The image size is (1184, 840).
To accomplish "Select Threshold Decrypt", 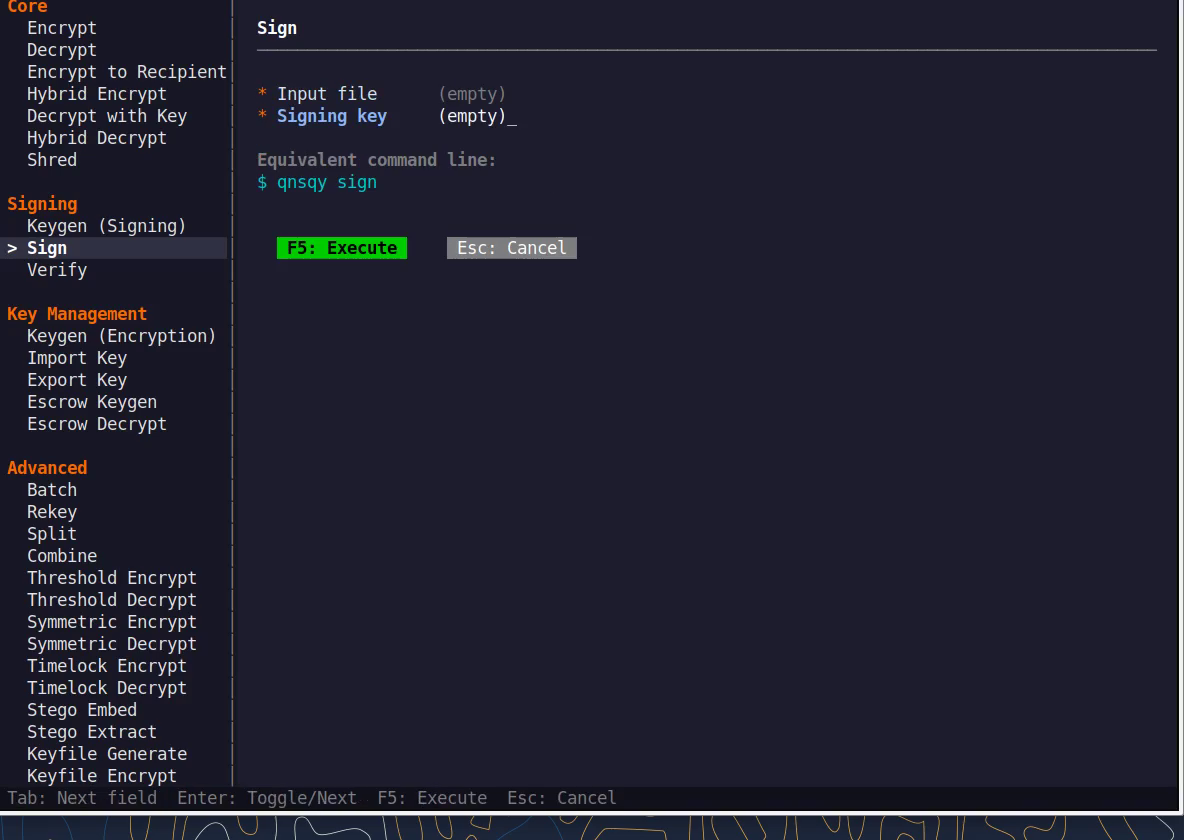I will click(112, 599).
